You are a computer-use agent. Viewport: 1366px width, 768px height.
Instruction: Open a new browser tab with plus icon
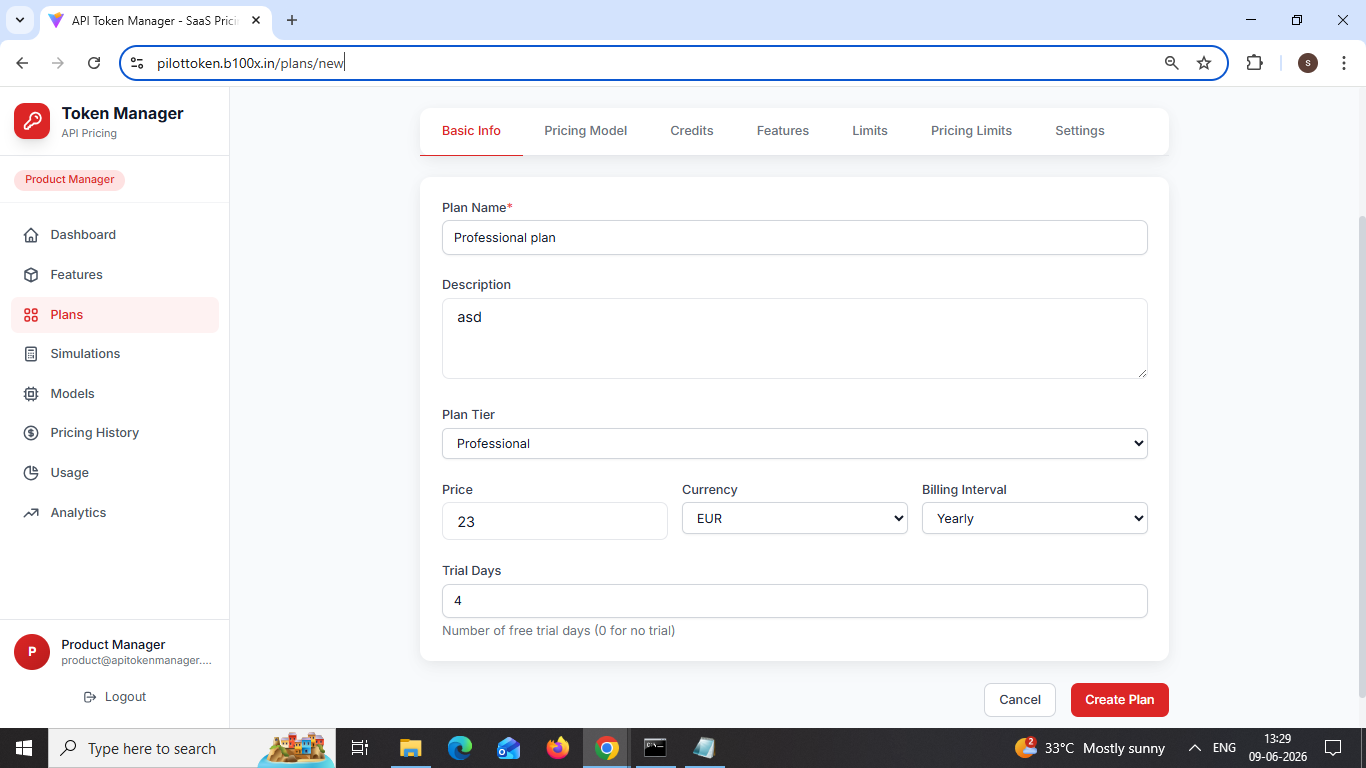point(292,20)
